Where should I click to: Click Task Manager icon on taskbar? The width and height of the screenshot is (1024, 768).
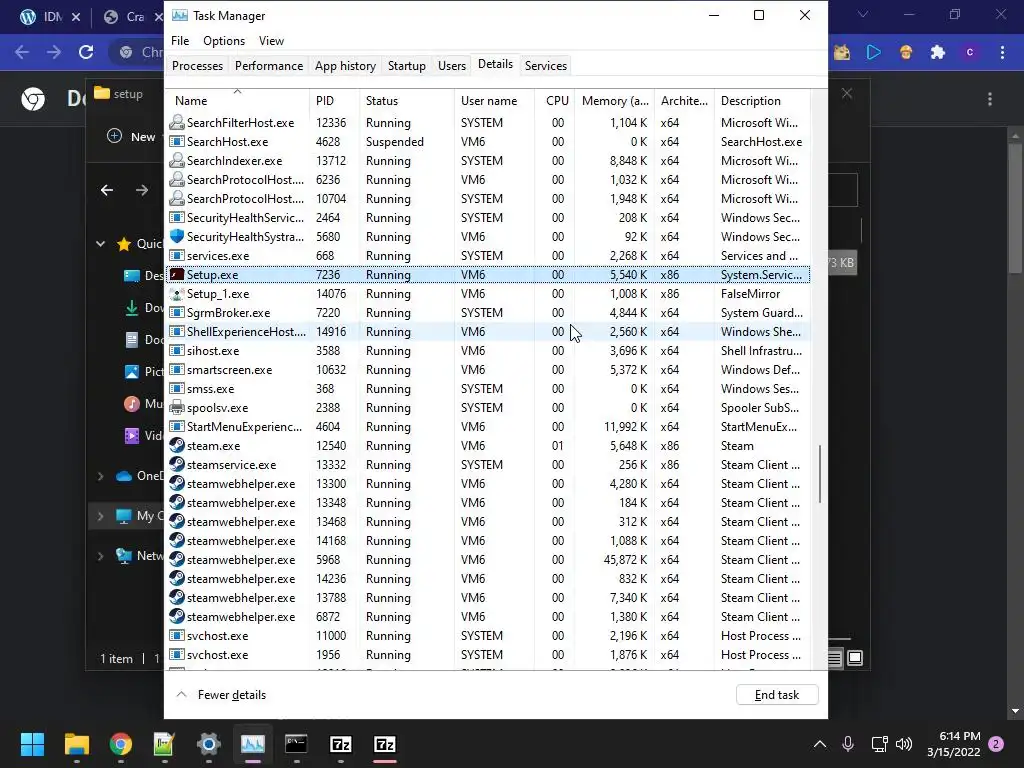point(253,744)
